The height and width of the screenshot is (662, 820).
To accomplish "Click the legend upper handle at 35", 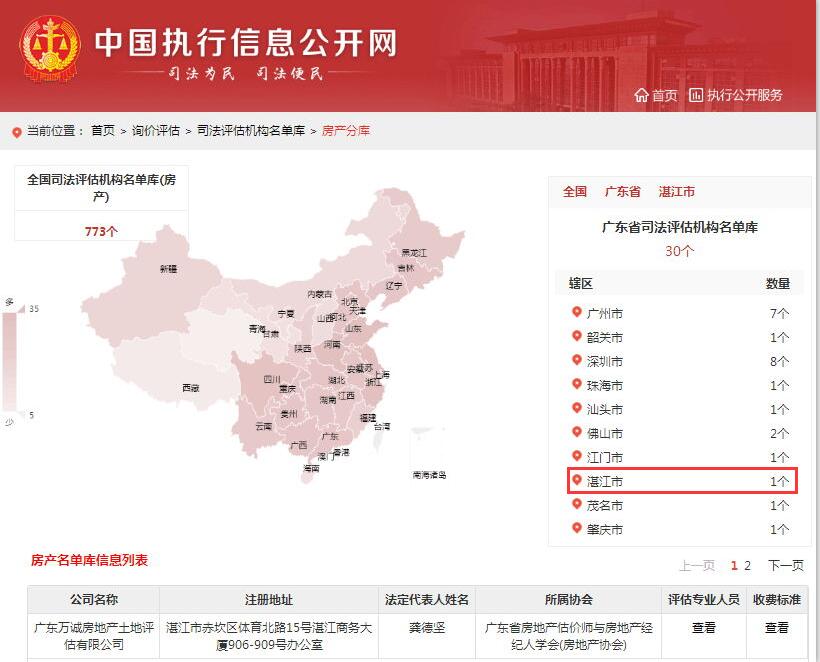I will pyautogui.click(x=22, y=310).
